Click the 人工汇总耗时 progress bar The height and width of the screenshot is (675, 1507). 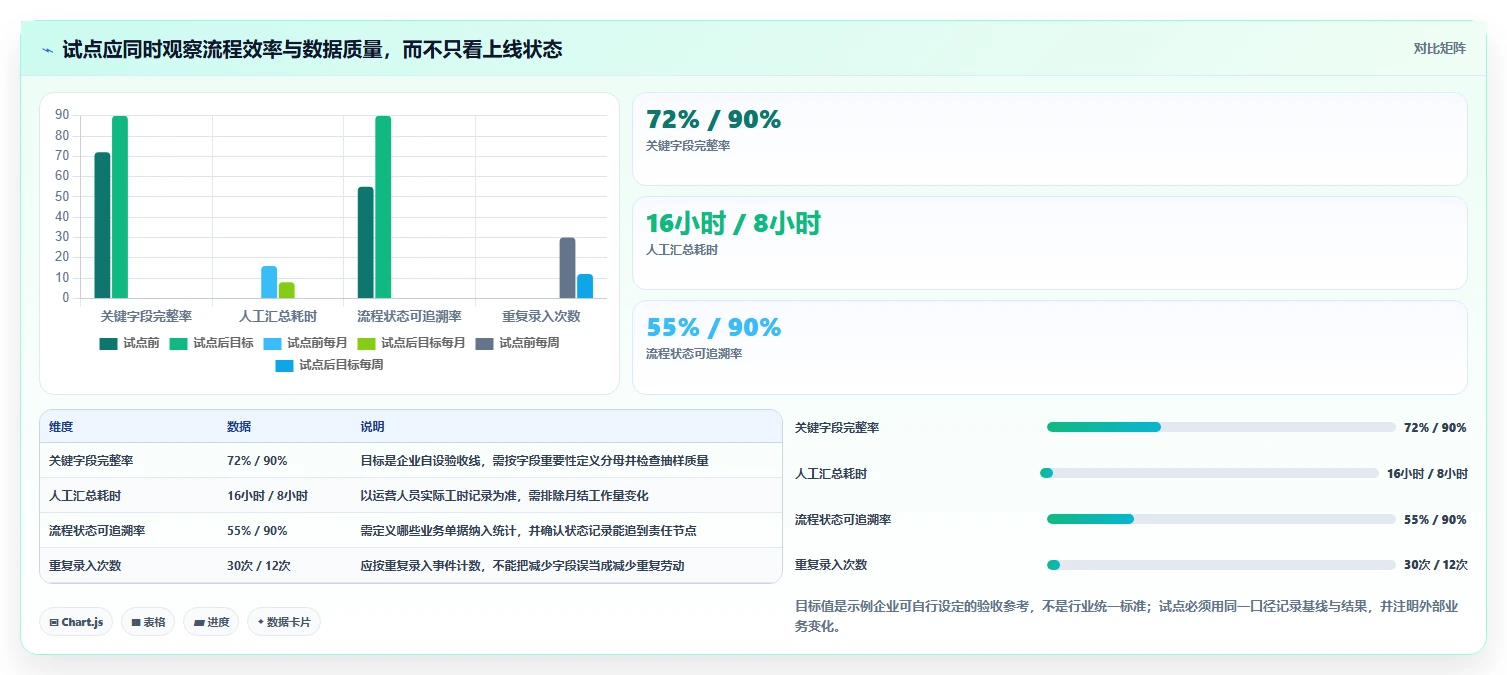(x=1209, y=473)
